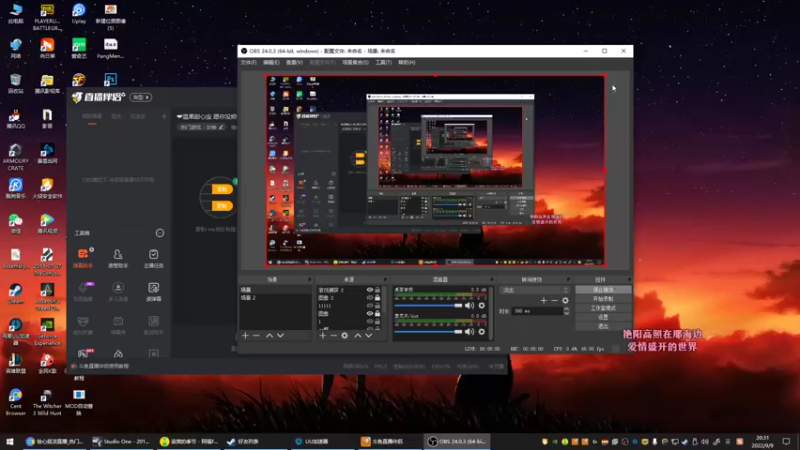The image size is (800, 450).
Task: Open Edit menu in OBS
Action: [x=271, y=62]
